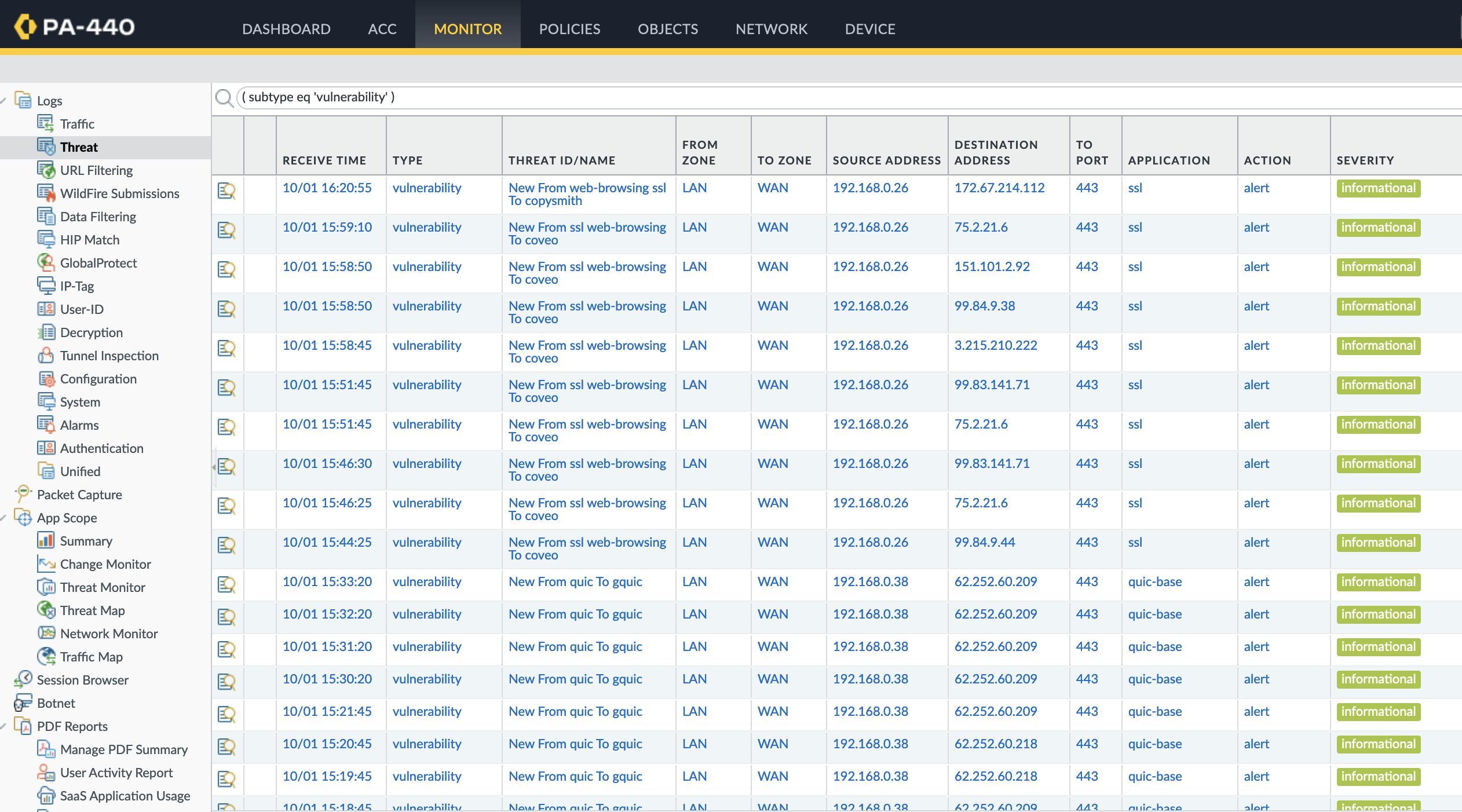Select the WildFire Submissions log icon
Image resolution: width=1462 pixels, height=812 pixels.
pyautogui.click(x=46, y=193)
